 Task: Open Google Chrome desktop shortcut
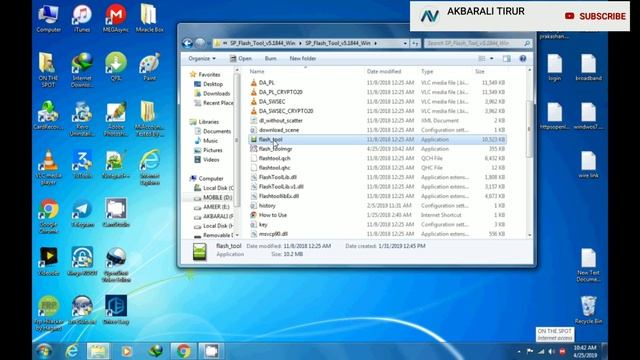pyautogui.click(x=48, y=216)
